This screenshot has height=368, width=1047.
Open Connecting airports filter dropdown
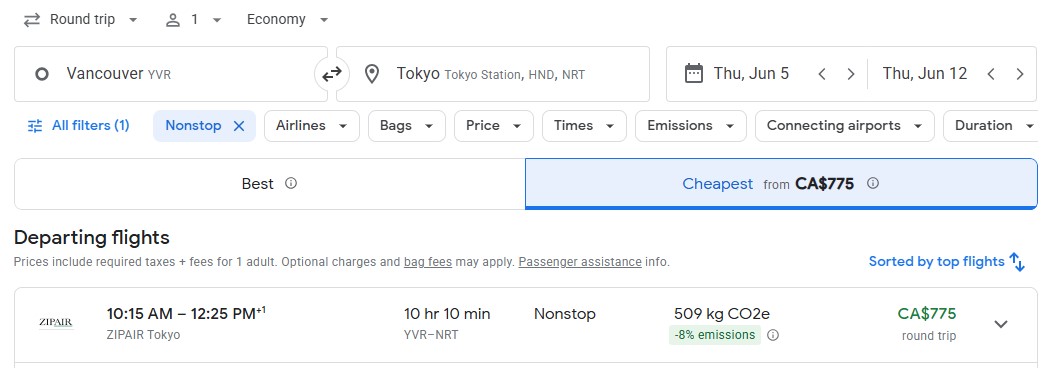tap(844, 126)
